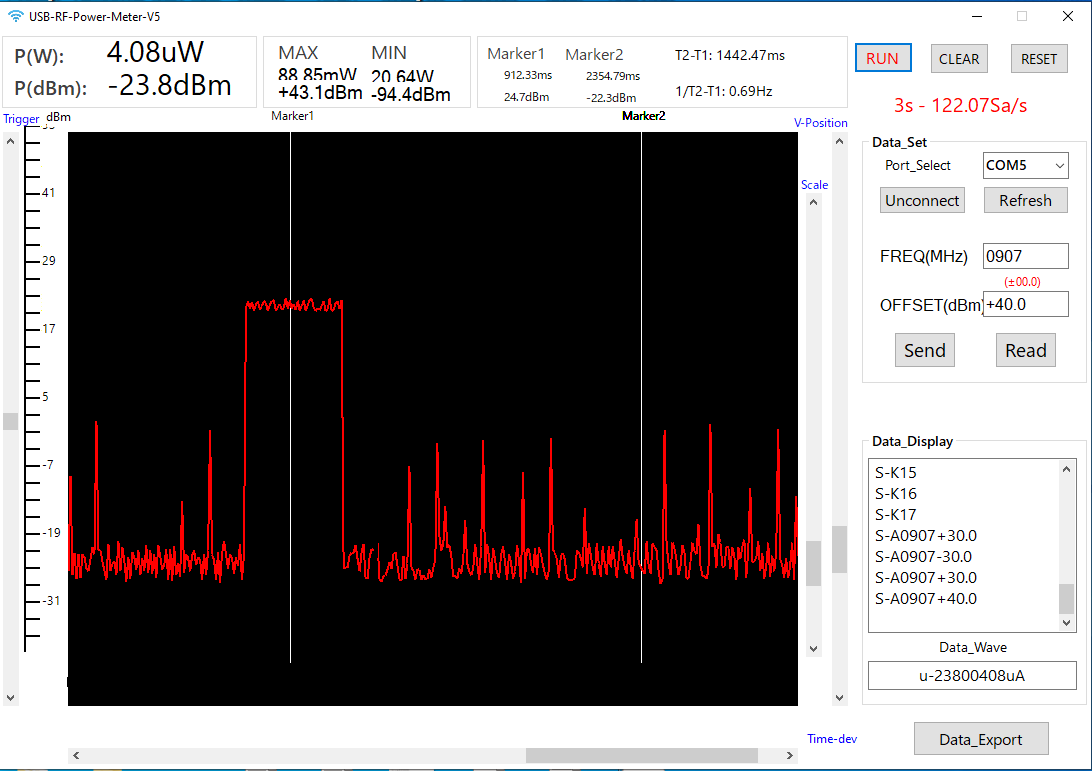
Task: Focus the FREQ(MHz) input field
Action: click(x=1025, y=256)
